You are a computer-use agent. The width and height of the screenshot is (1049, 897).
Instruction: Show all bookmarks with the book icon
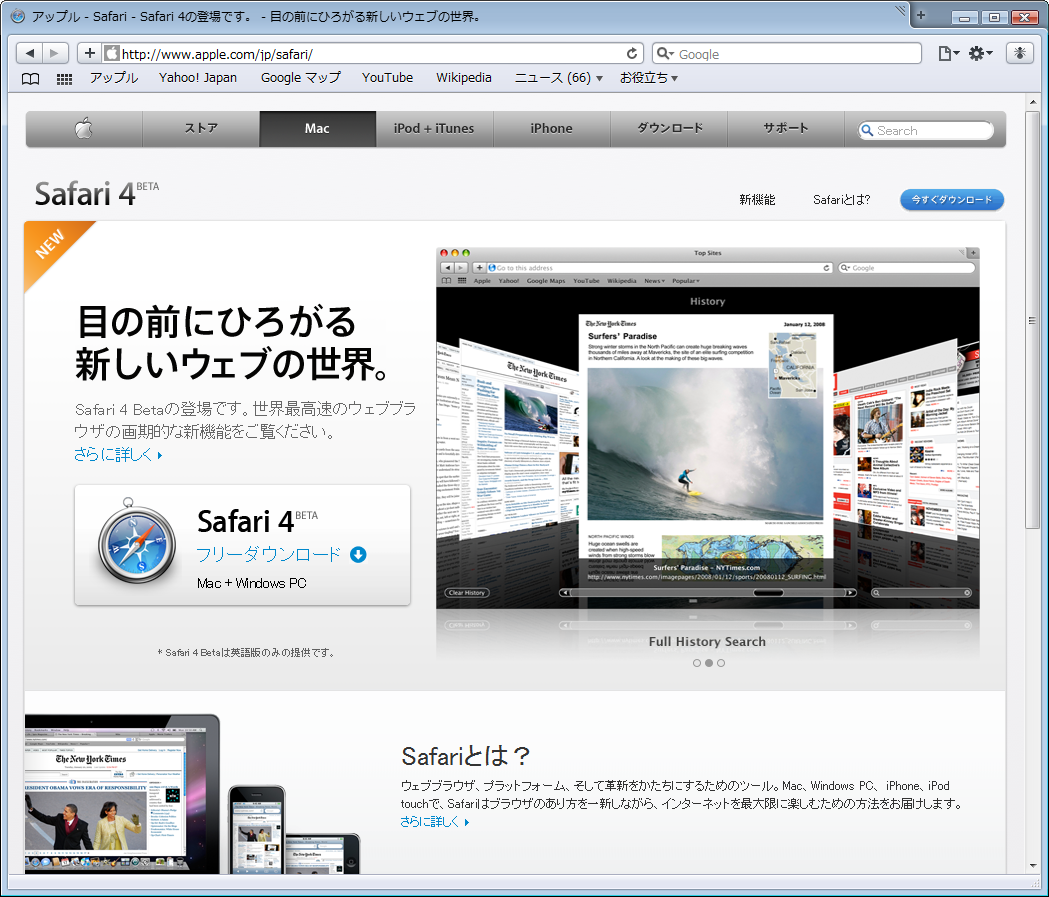(30, 79)
